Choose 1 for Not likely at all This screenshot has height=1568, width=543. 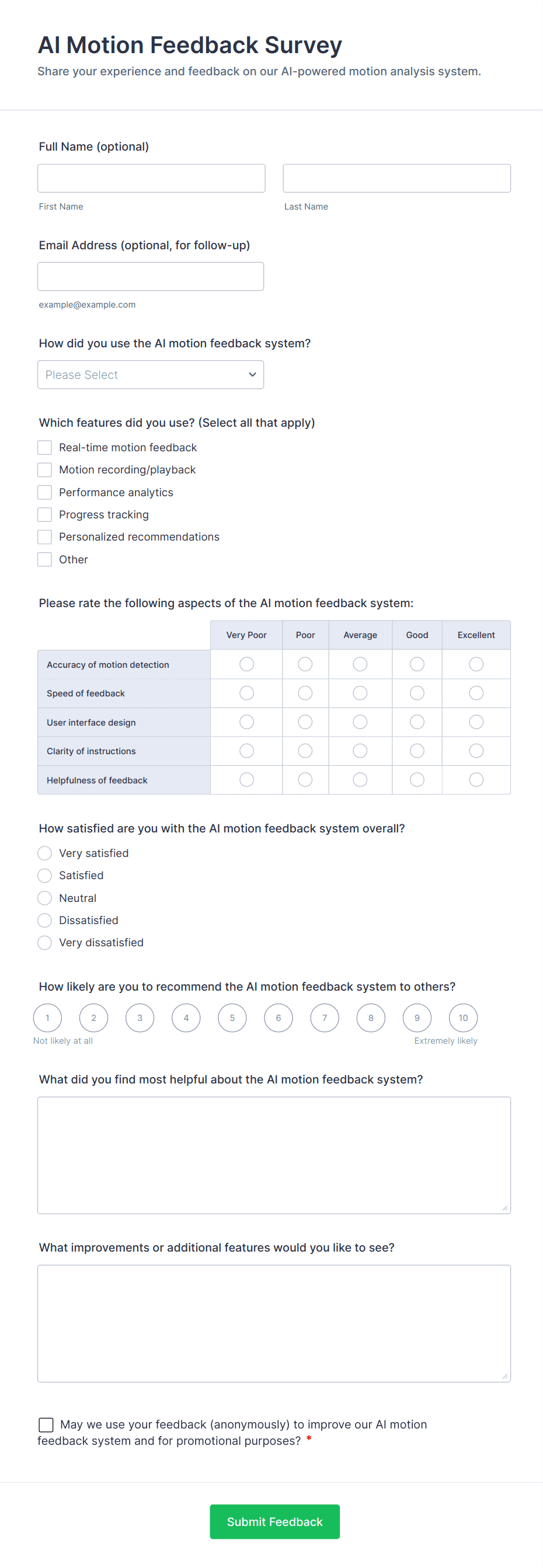(47, 1017)
